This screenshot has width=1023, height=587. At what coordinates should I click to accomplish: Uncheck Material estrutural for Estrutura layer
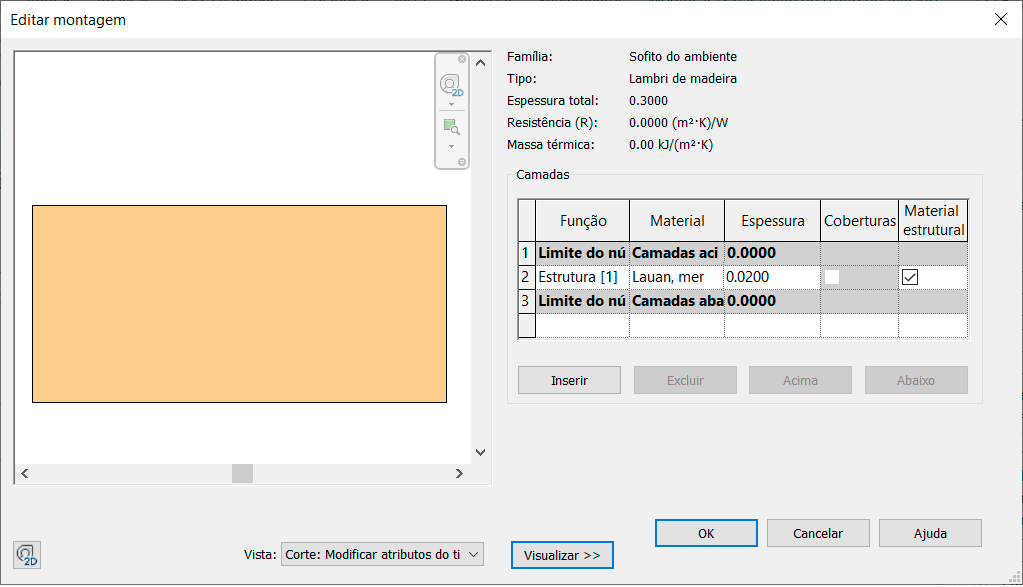pyautogui.click(x=910, y=277)
